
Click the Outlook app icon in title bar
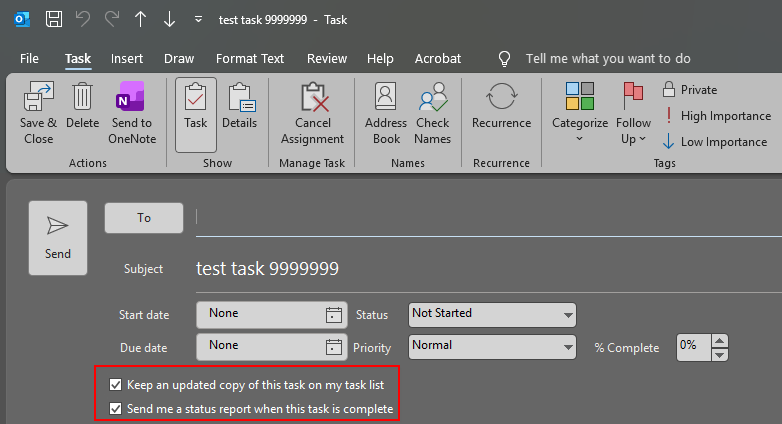pyautogui.click(x=22, y=19)
